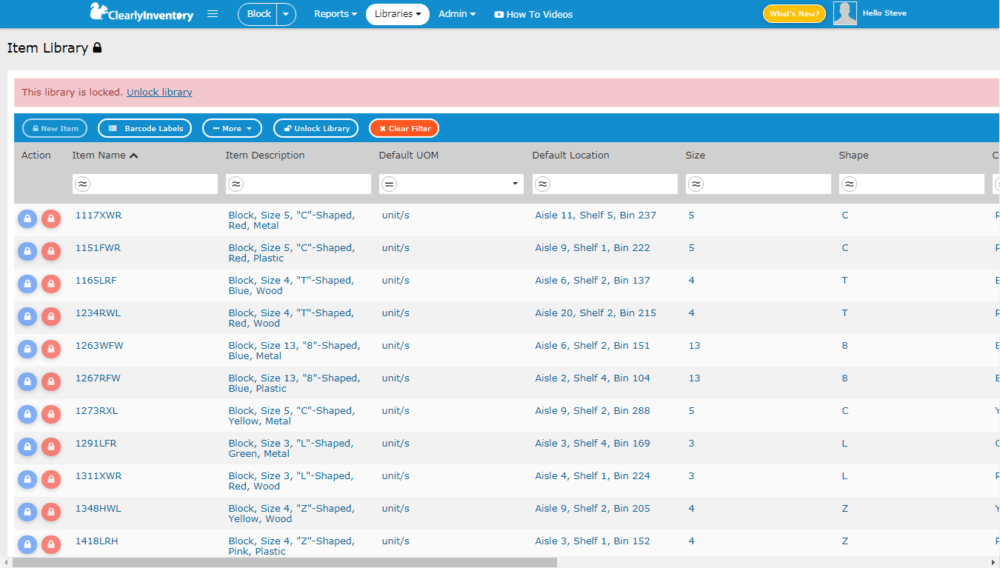
Task: Click Hello Steve user greeting
Action: pos(884,13)
